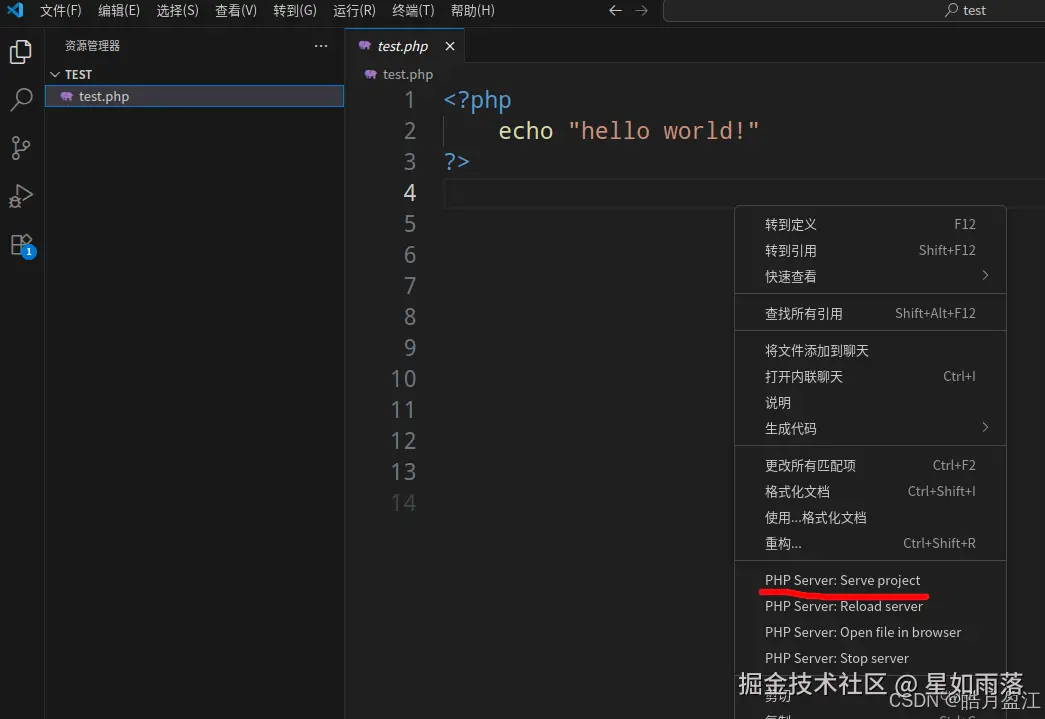The width and height of the screenshot is (1045, 719).
Task: Open the 帮助(H) menu
Action: pos(473,10)
